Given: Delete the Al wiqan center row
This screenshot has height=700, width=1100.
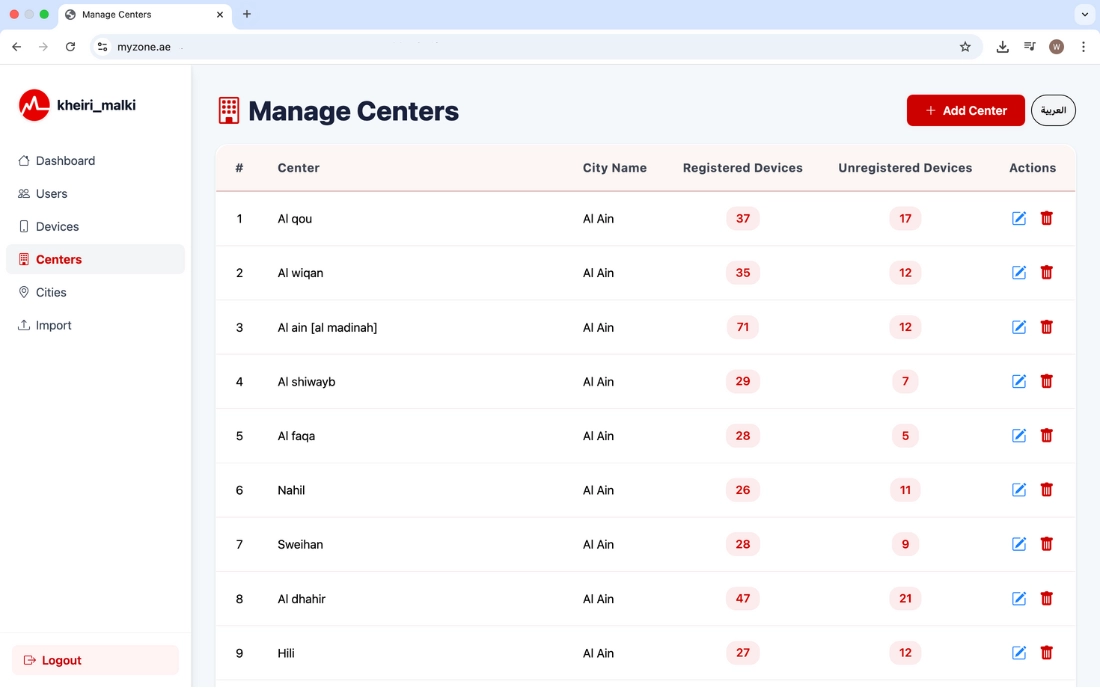Looking at the screenshot, I should 1046,273.
